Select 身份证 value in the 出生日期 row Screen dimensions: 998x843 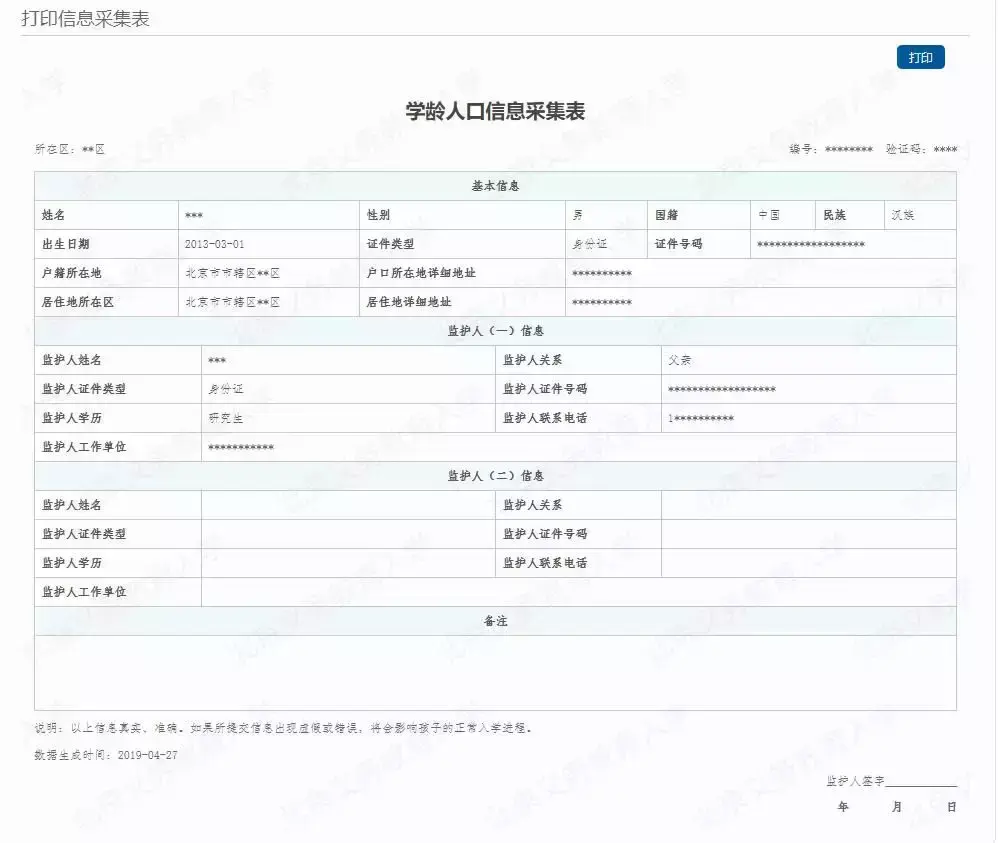click(589, 244)
